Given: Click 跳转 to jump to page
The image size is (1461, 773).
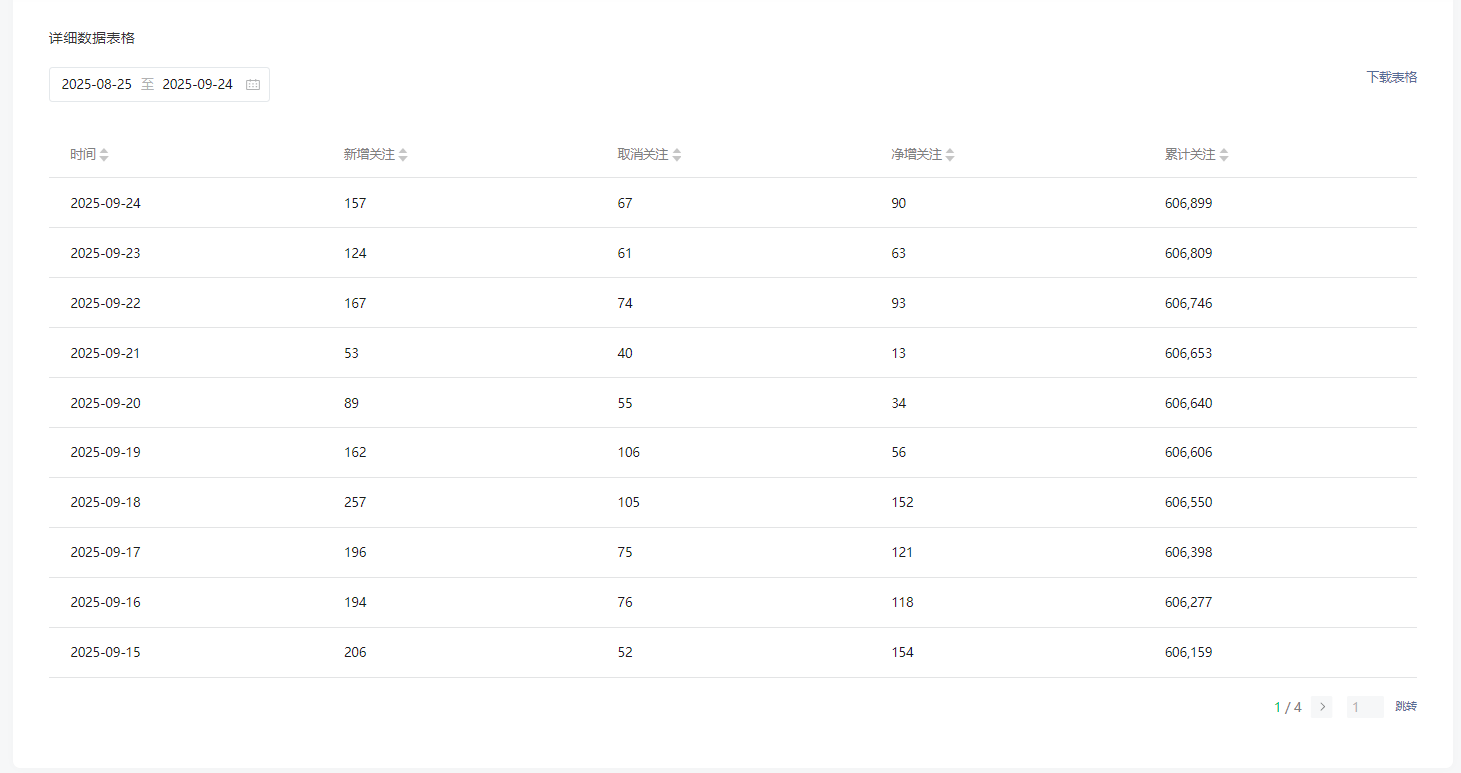Looking at the screenshot, I should [1405, 707].
